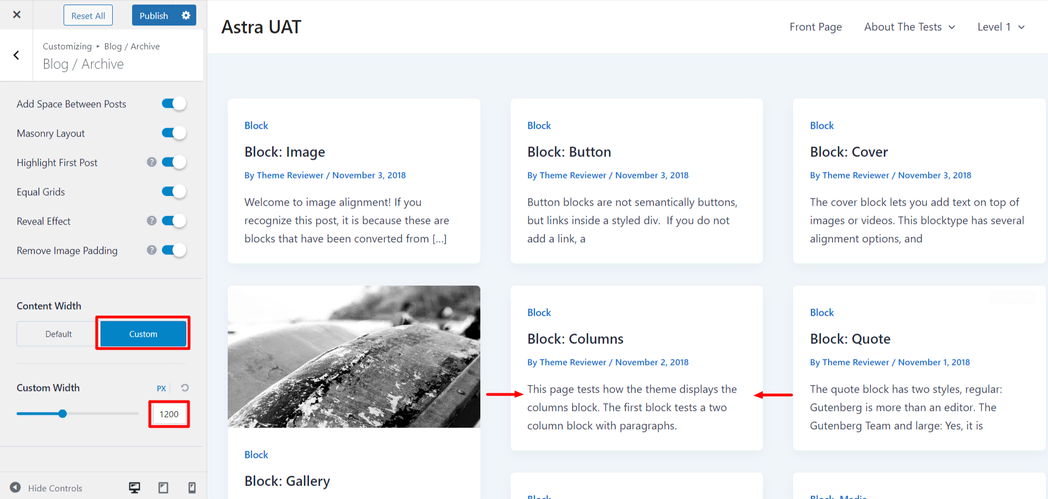Click help icon next to Highlight First Post
Viewport: 1048px width, 499px height.
[x=152, y=162]
